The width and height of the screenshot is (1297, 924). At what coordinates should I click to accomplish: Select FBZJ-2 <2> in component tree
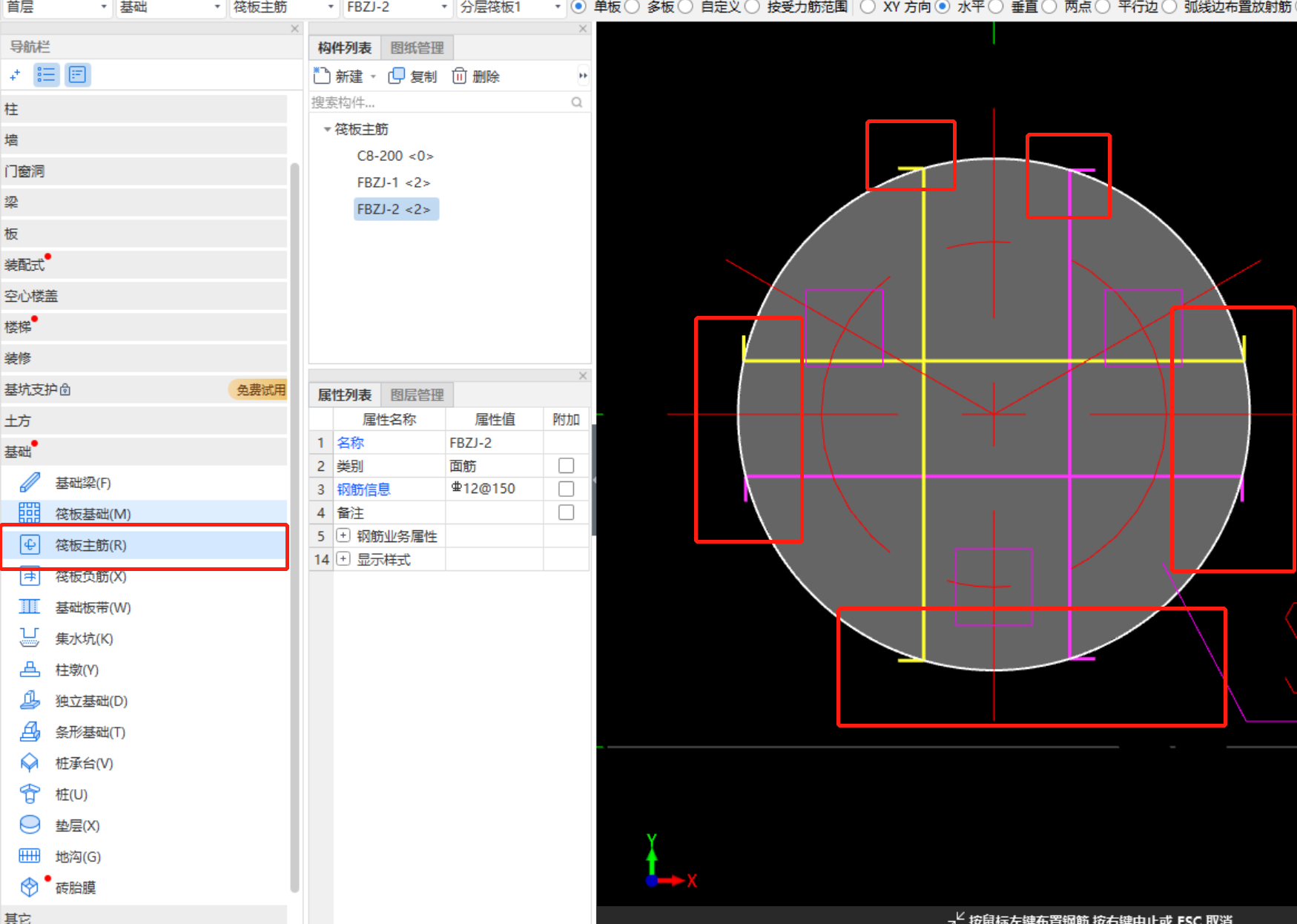tap(396, 209)
